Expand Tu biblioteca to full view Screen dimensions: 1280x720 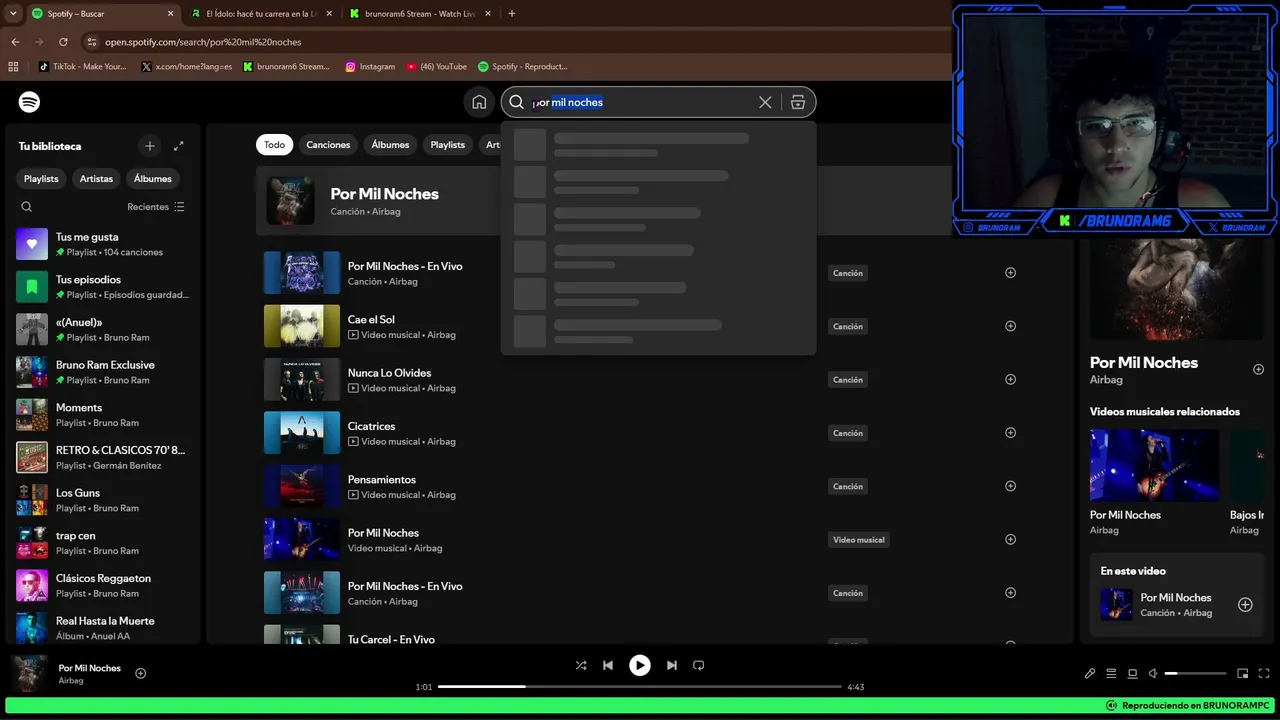coord(179,146)
